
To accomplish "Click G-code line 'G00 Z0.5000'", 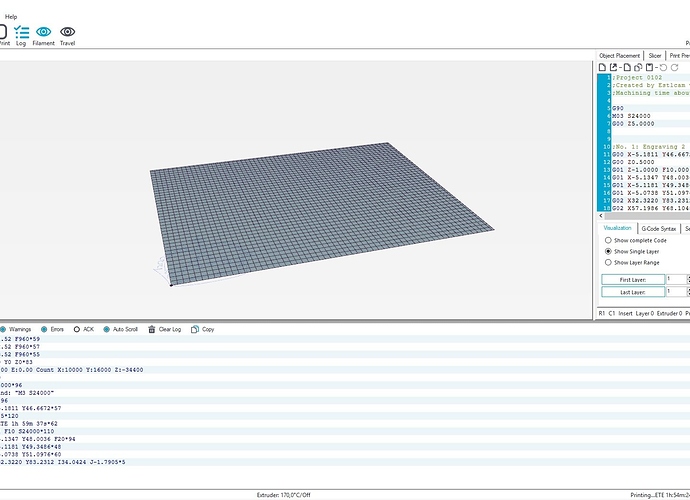I will coord(633,162).
